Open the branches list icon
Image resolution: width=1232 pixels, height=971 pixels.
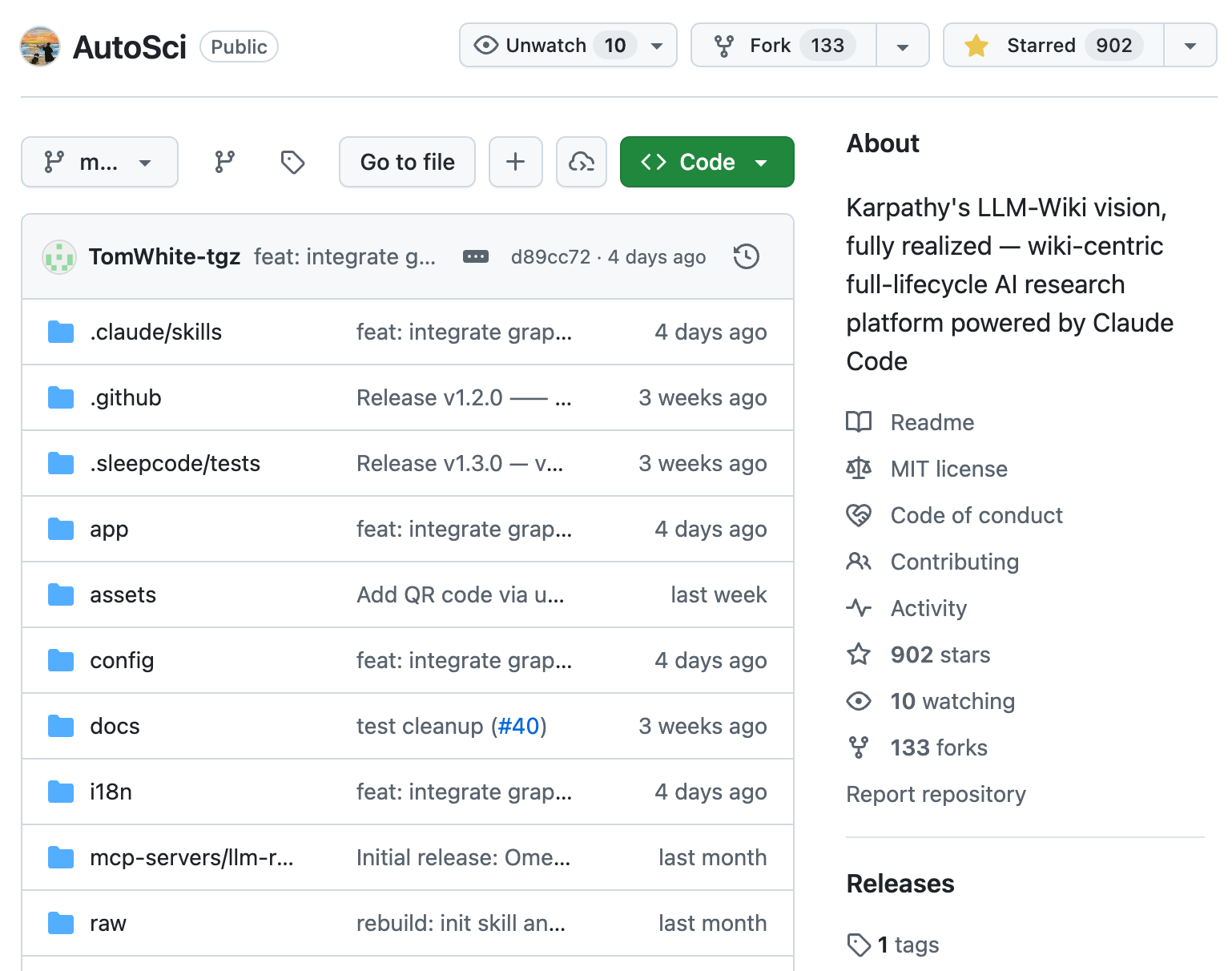pos(225,162)
